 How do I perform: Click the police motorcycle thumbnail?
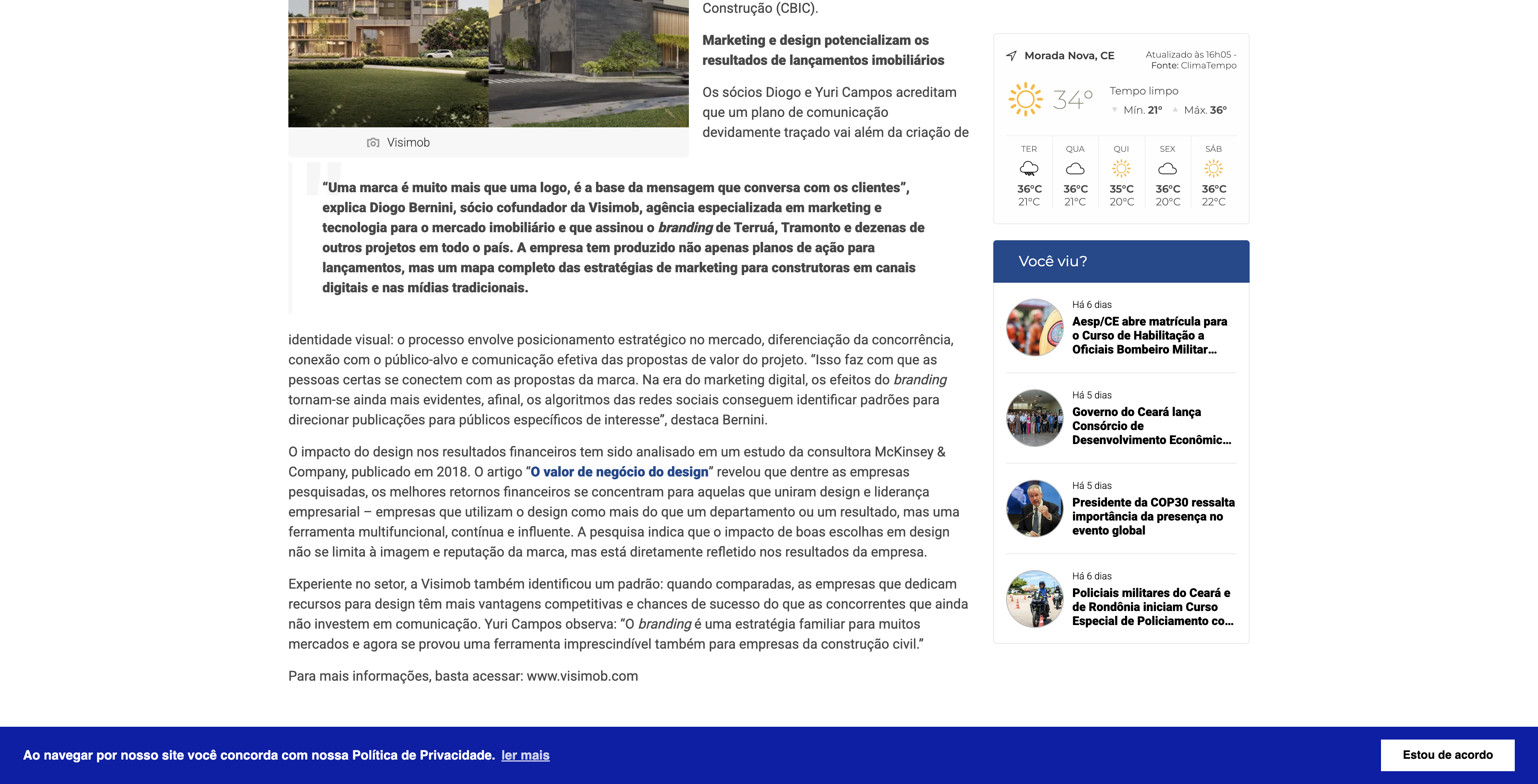[x=1035, y=599]
